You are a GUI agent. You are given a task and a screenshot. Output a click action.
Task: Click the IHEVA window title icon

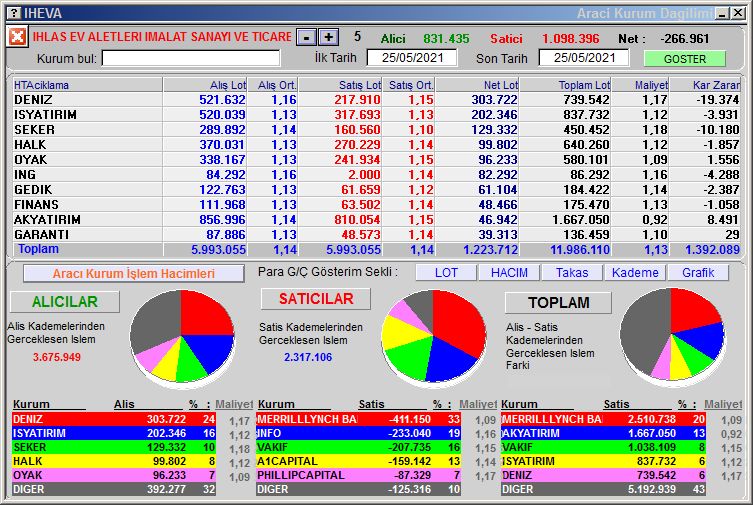10,13
